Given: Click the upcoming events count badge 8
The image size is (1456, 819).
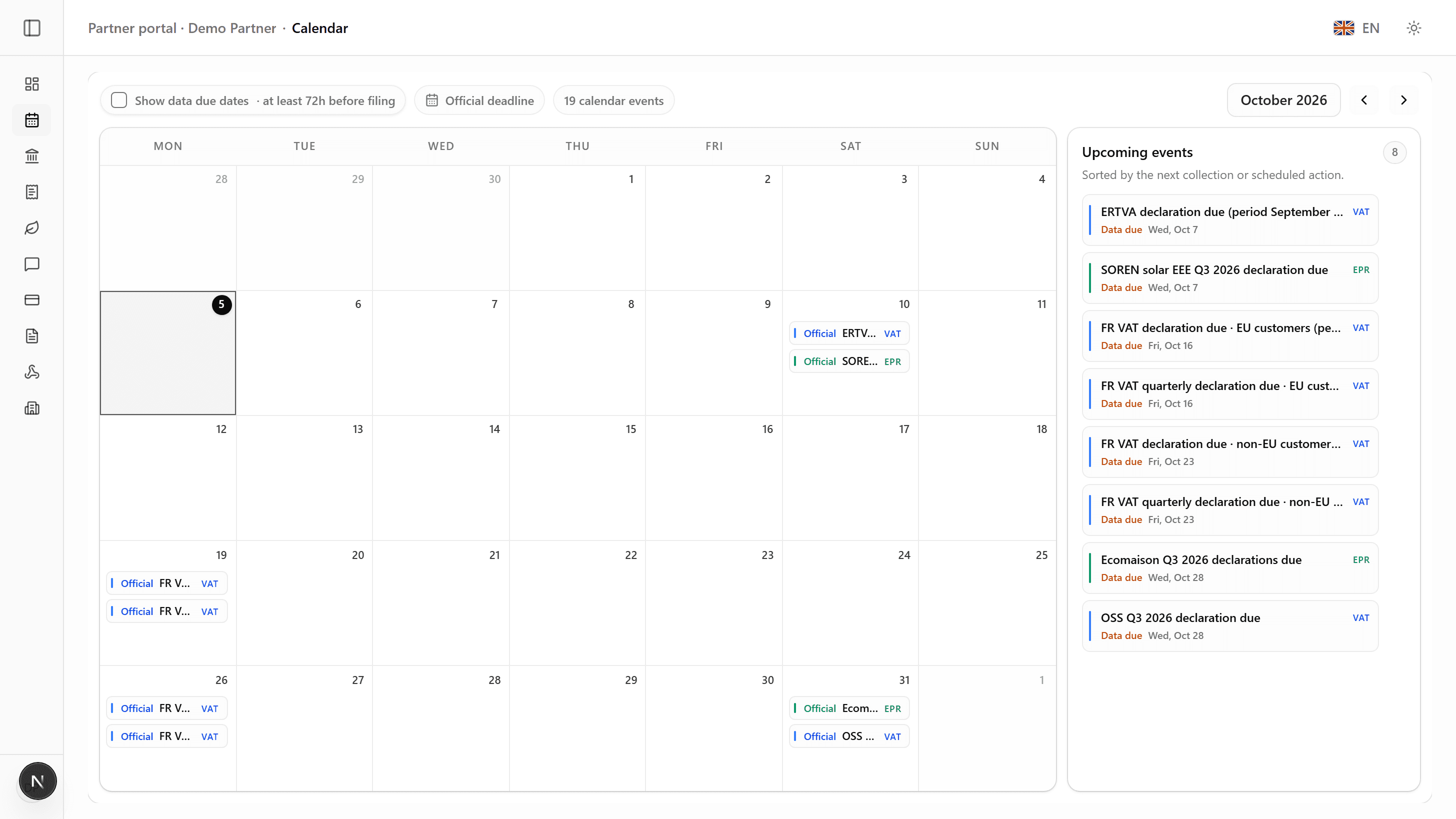Looking at the screenshot, I should click(x=1394, y=152).
